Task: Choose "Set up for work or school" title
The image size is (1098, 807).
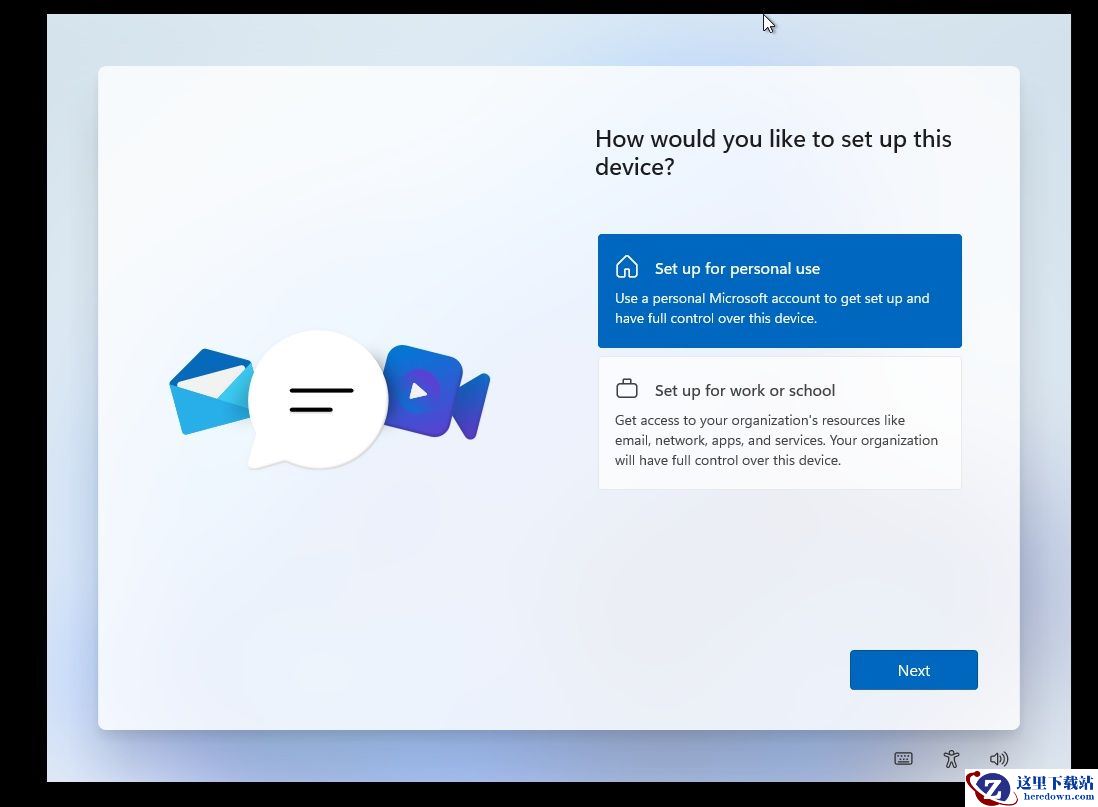Action: click(x=745, y=390)
